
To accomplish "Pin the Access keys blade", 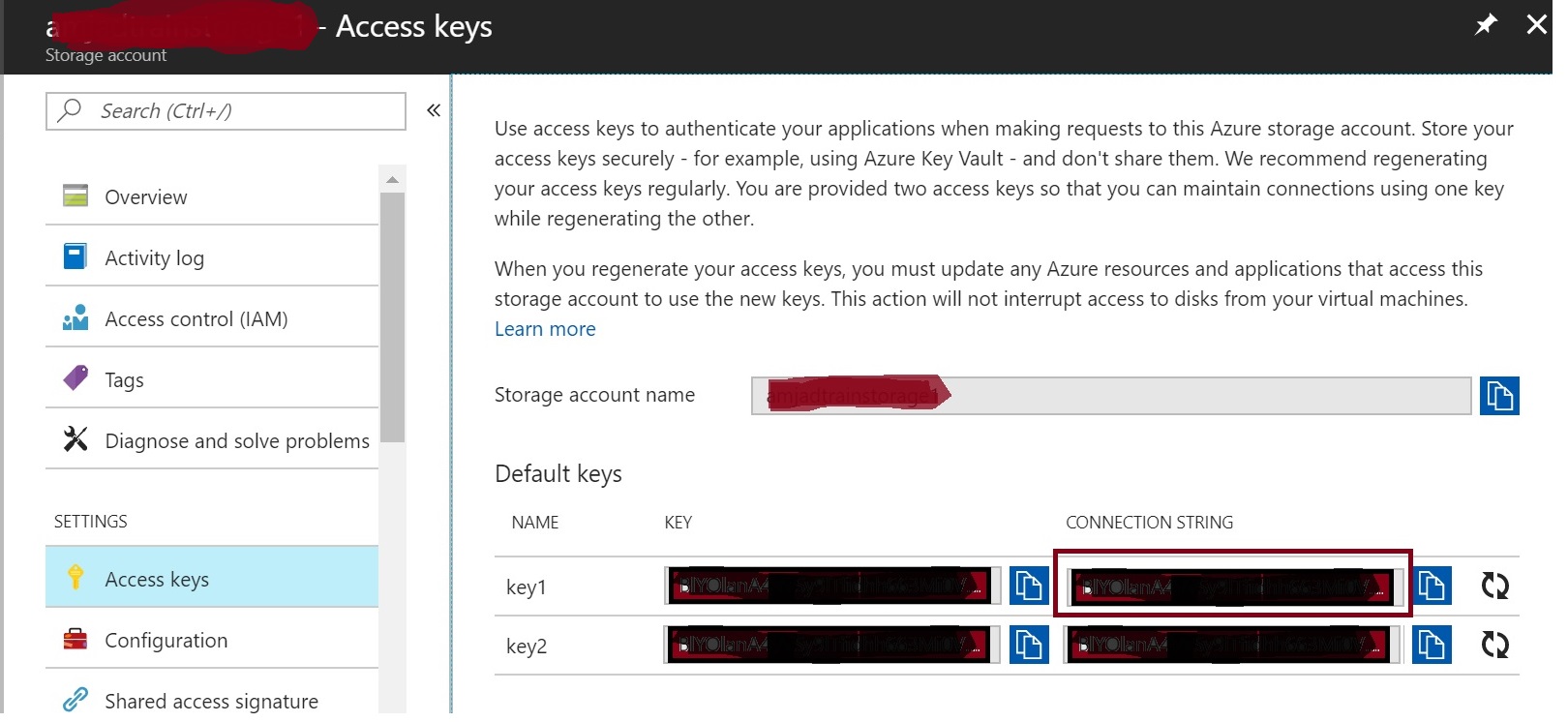I will 1486,24.
